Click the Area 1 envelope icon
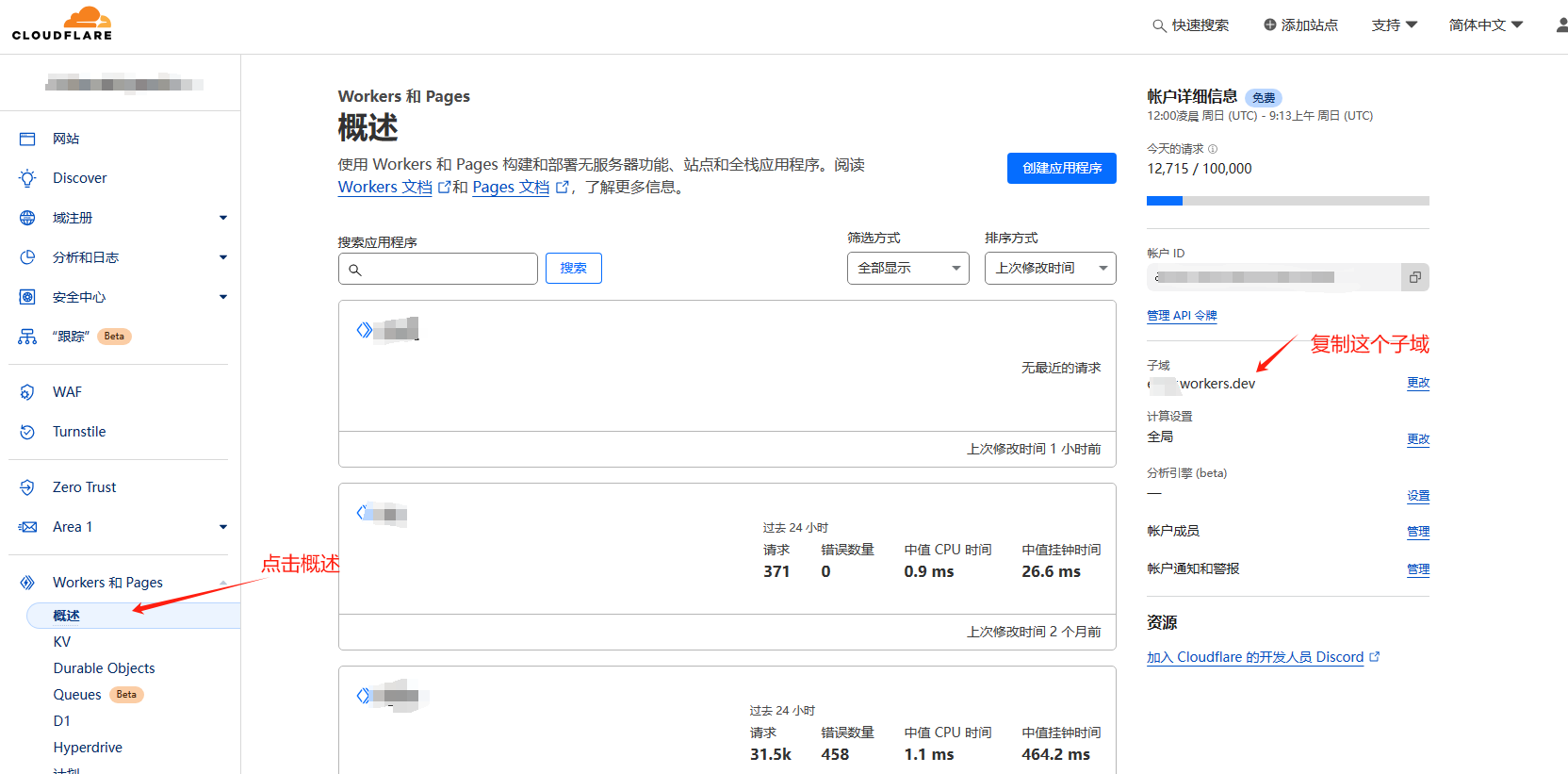1568x774 pixels. coord(27,527)
